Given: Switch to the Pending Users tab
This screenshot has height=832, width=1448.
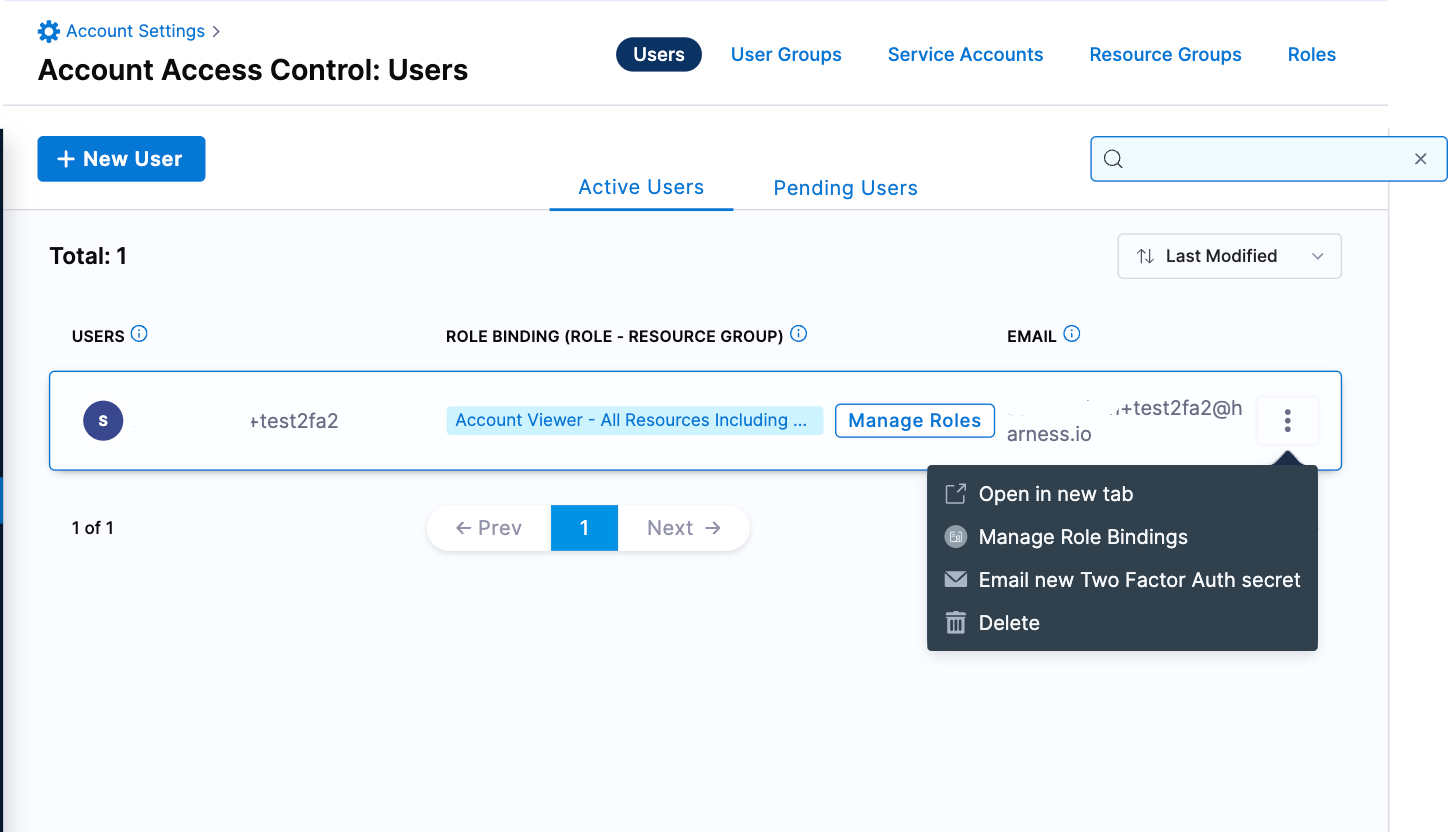Looking at the screenshot, I should (845, 188).
